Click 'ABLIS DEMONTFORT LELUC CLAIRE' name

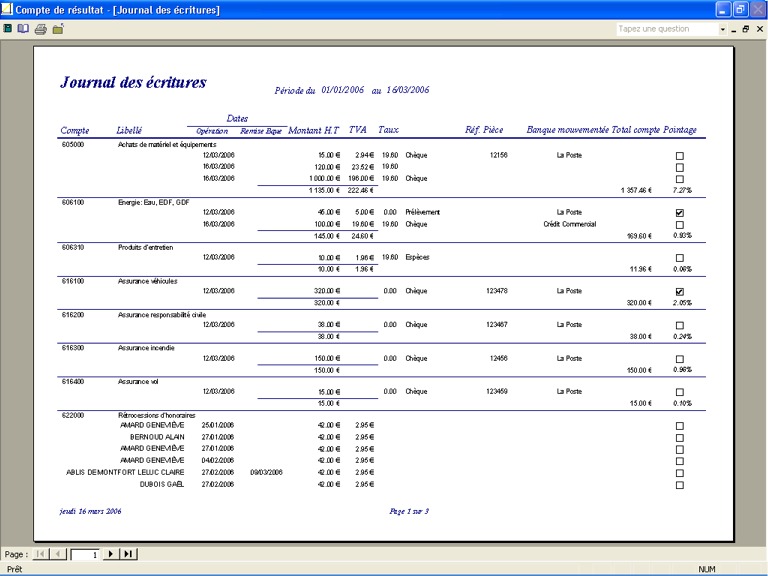(x=125, y=473)
